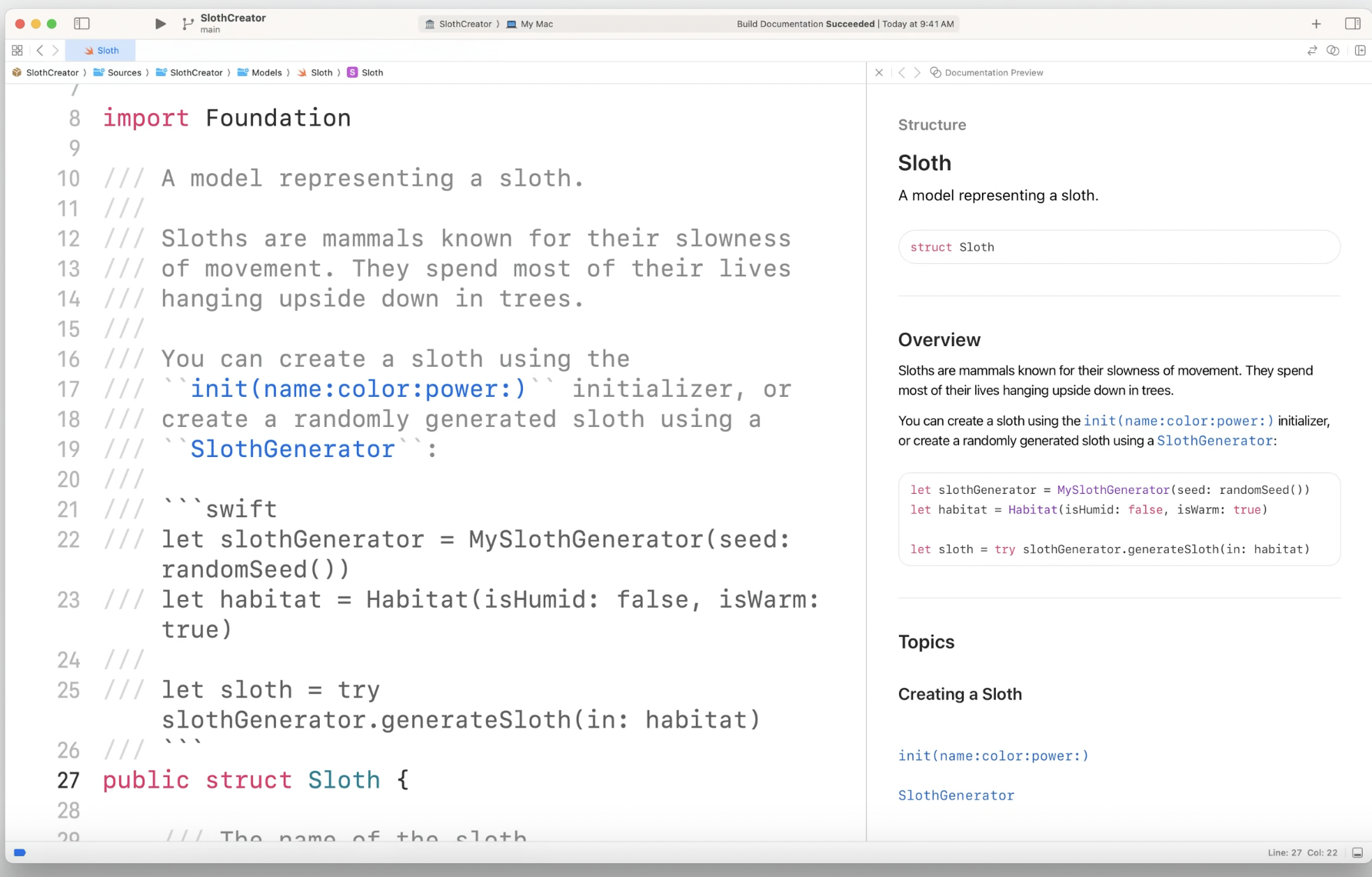The width and height of the screenshot is (1372, 877).
Task: Click the Swift code example block in preview
Action: (x=1119, y=519)
